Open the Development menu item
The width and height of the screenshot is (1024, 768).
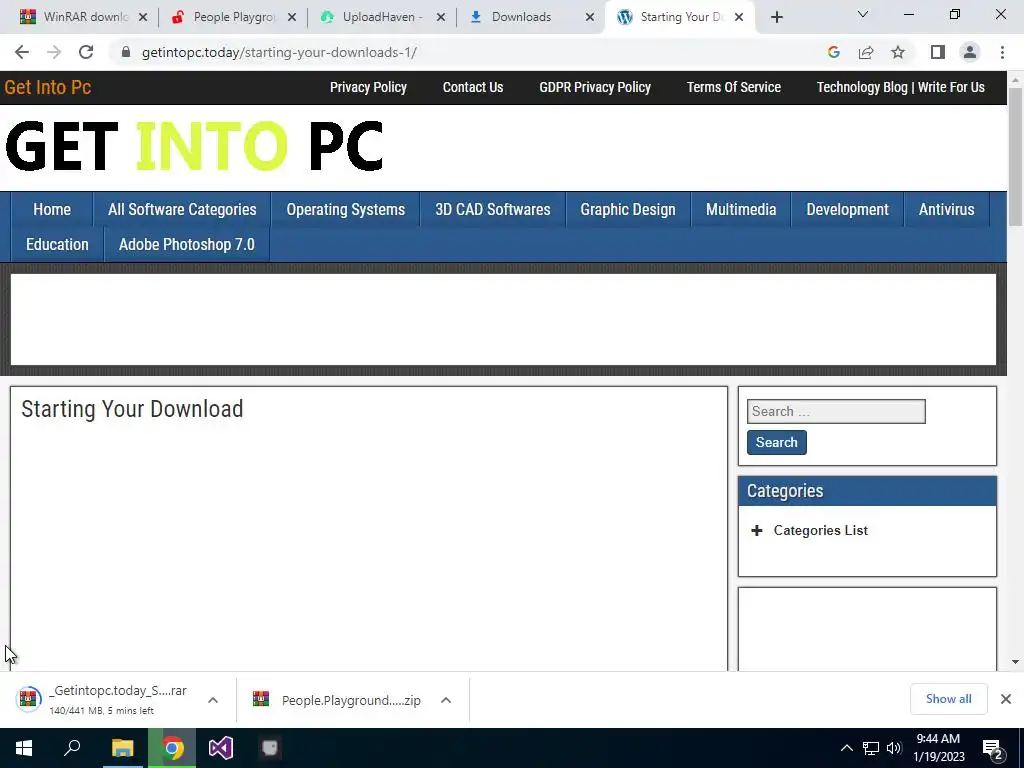(x=847, y=210)
